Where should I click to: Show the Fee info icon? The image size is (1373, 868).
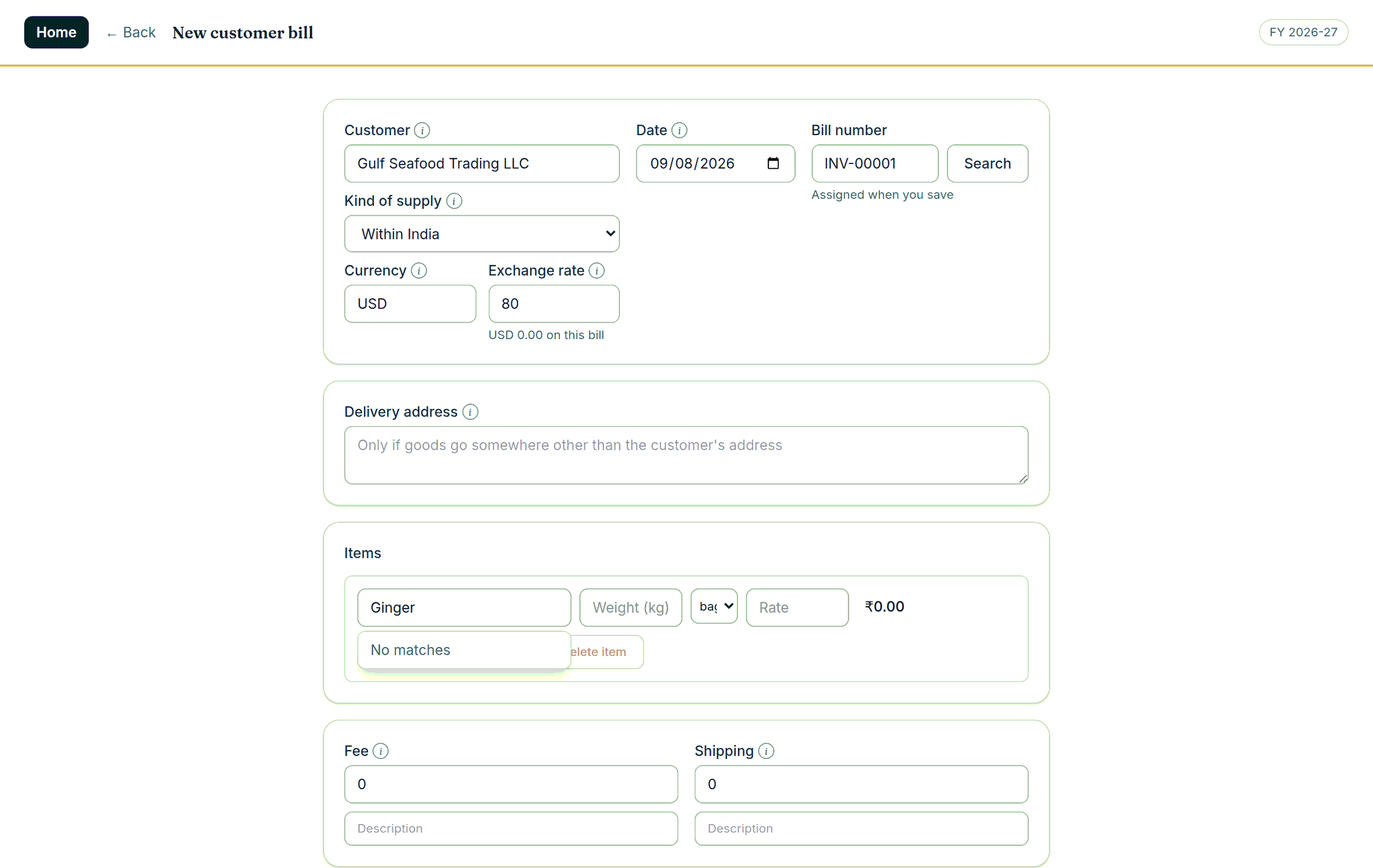pyautogui.click(x=380, y=751)
